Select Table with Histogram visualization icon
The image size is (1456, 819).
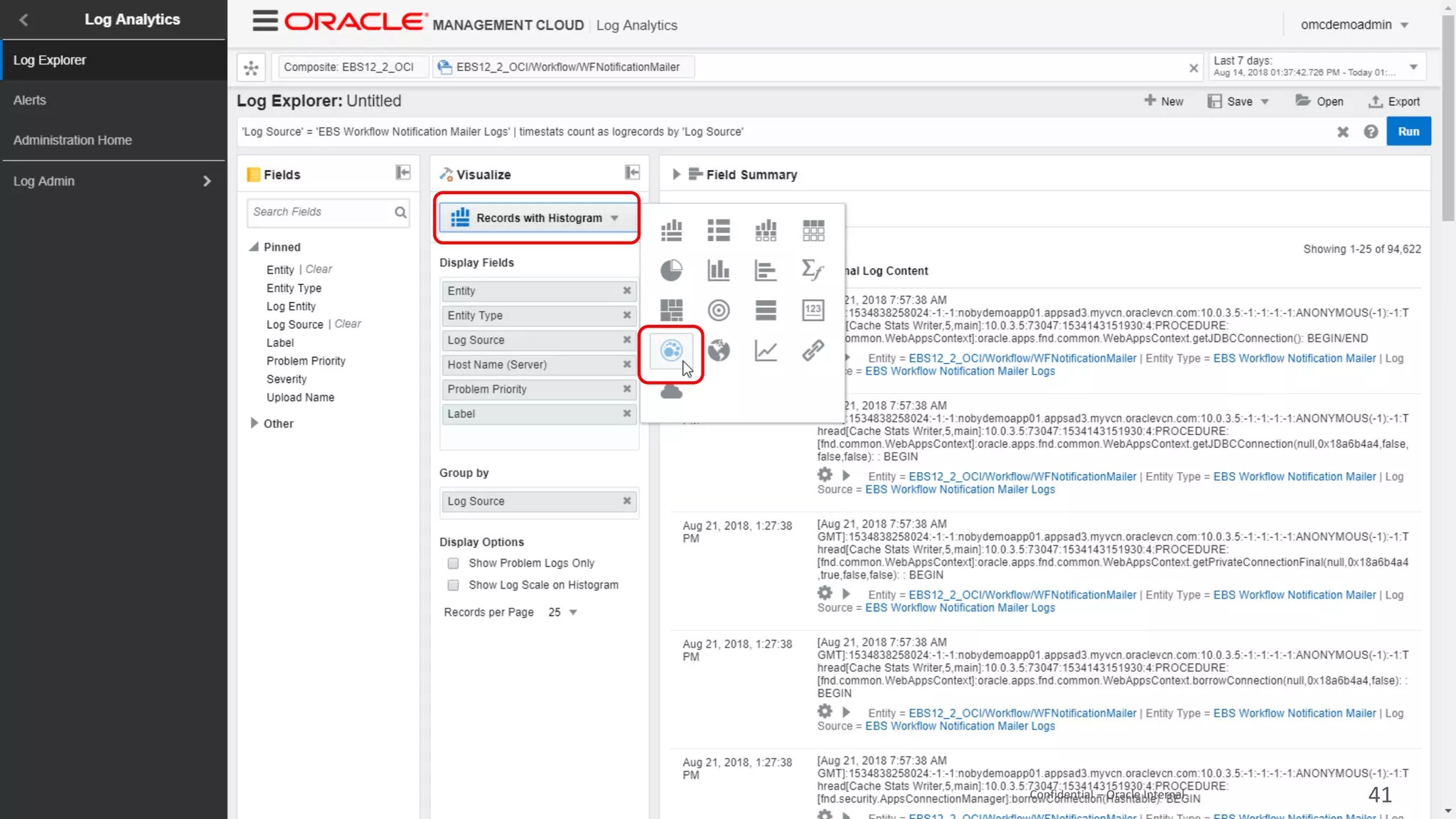point(766,230)
